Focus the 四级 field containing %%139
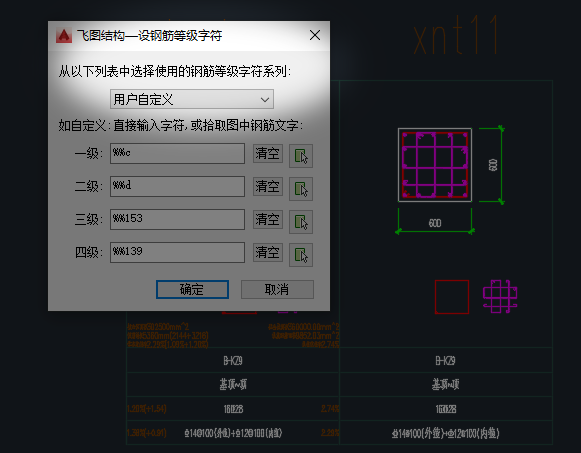581x453 pixels. pyautogui.click(x=177, y=252)
